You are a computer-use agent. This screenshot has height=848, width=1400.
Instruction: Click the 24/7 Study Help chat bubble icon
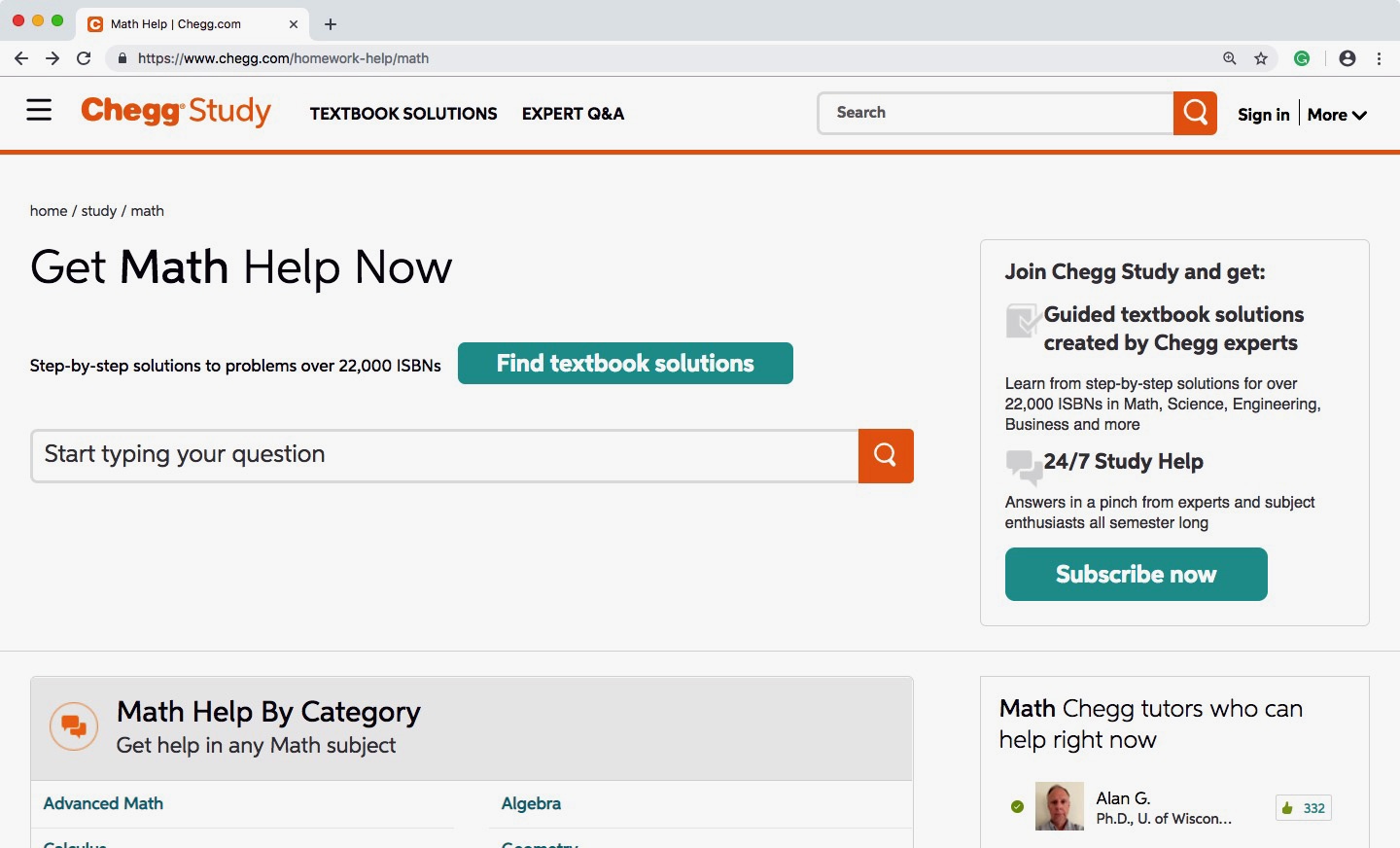(x=1023, y=467)
